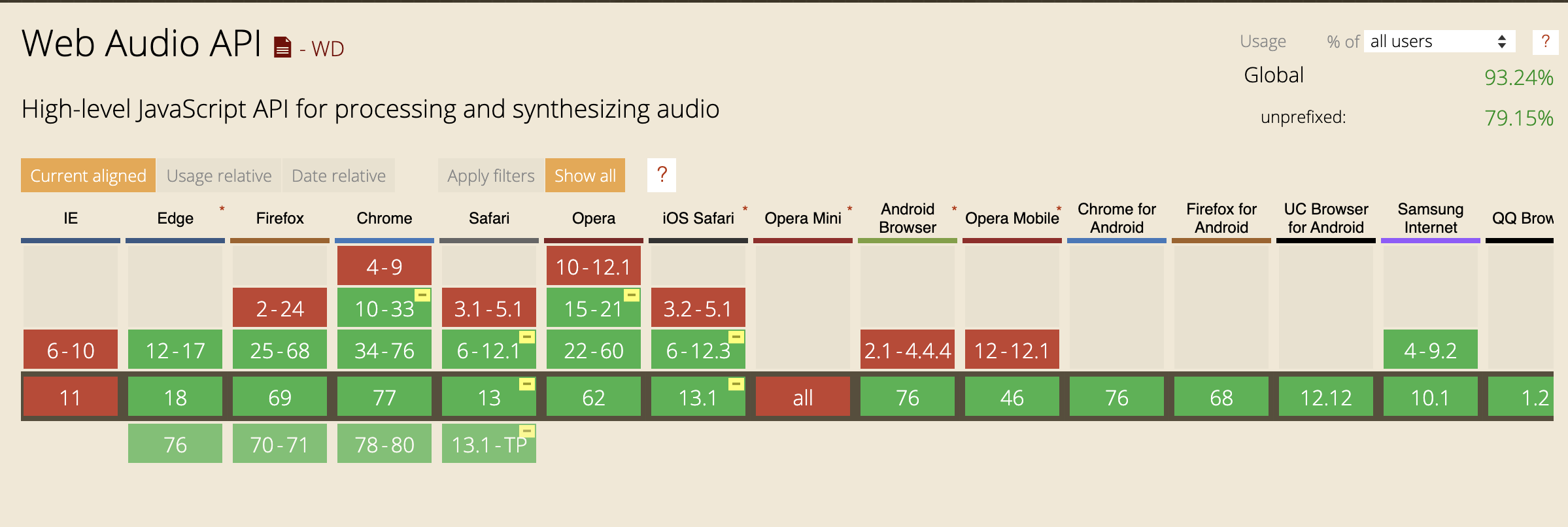
Task: Click the note flag on Safari 6-12.1
Action: 527,337
